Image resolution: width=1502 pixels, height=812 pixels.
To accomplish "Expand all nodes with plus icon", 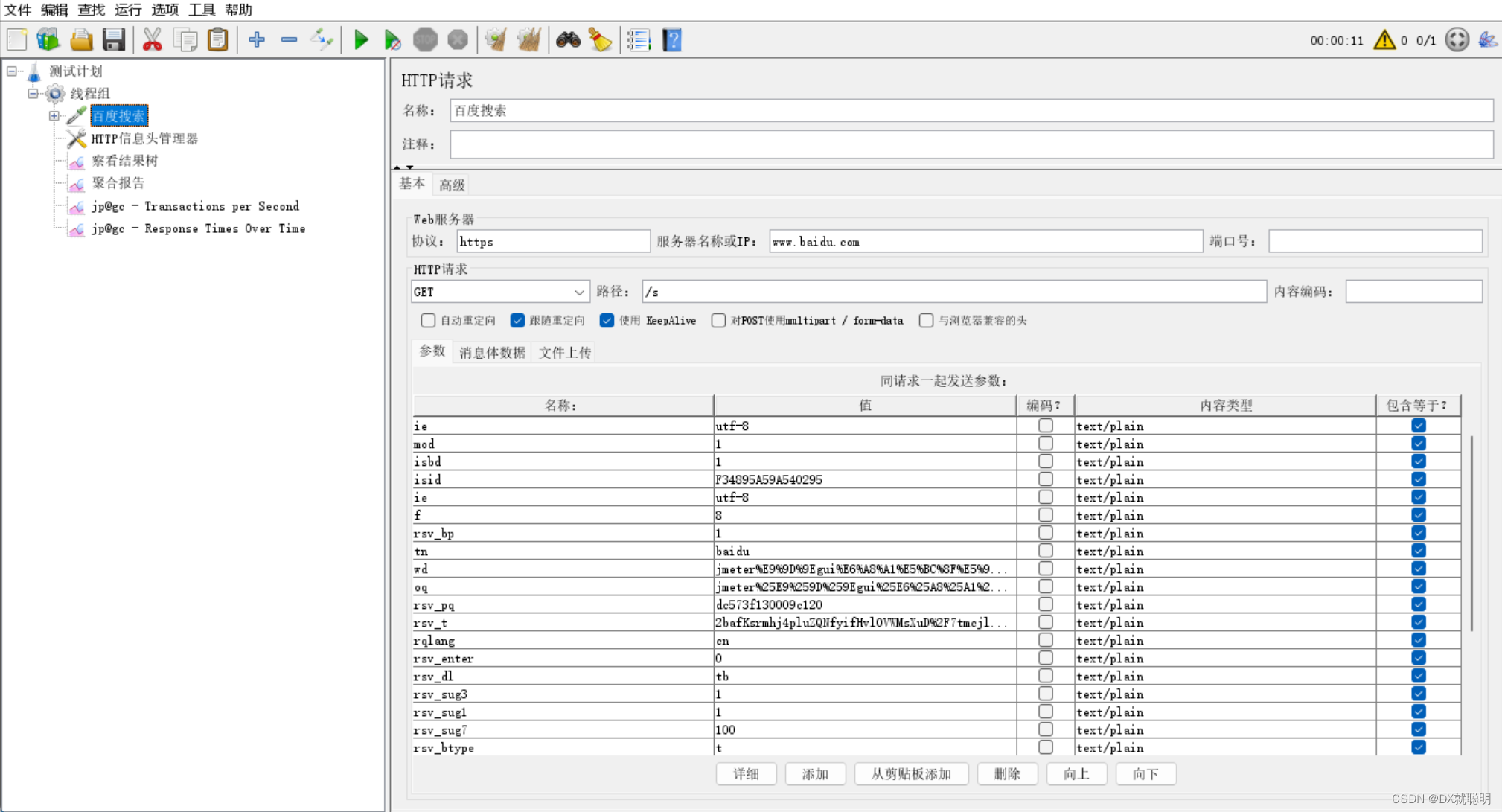I will pyautogui.click(x=257, y=39).
